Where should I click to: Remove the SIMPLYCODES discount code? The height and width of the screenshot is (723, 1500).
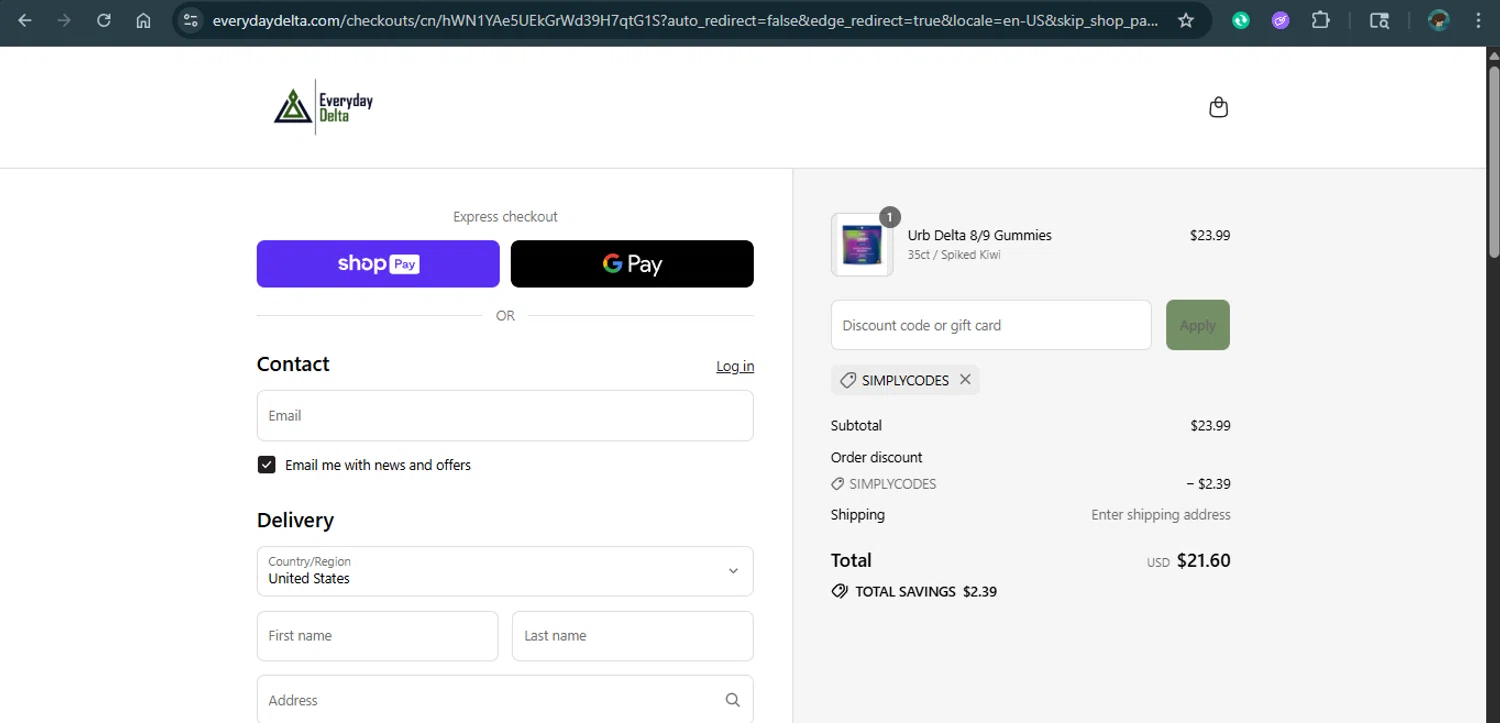(x=965, y=380)
